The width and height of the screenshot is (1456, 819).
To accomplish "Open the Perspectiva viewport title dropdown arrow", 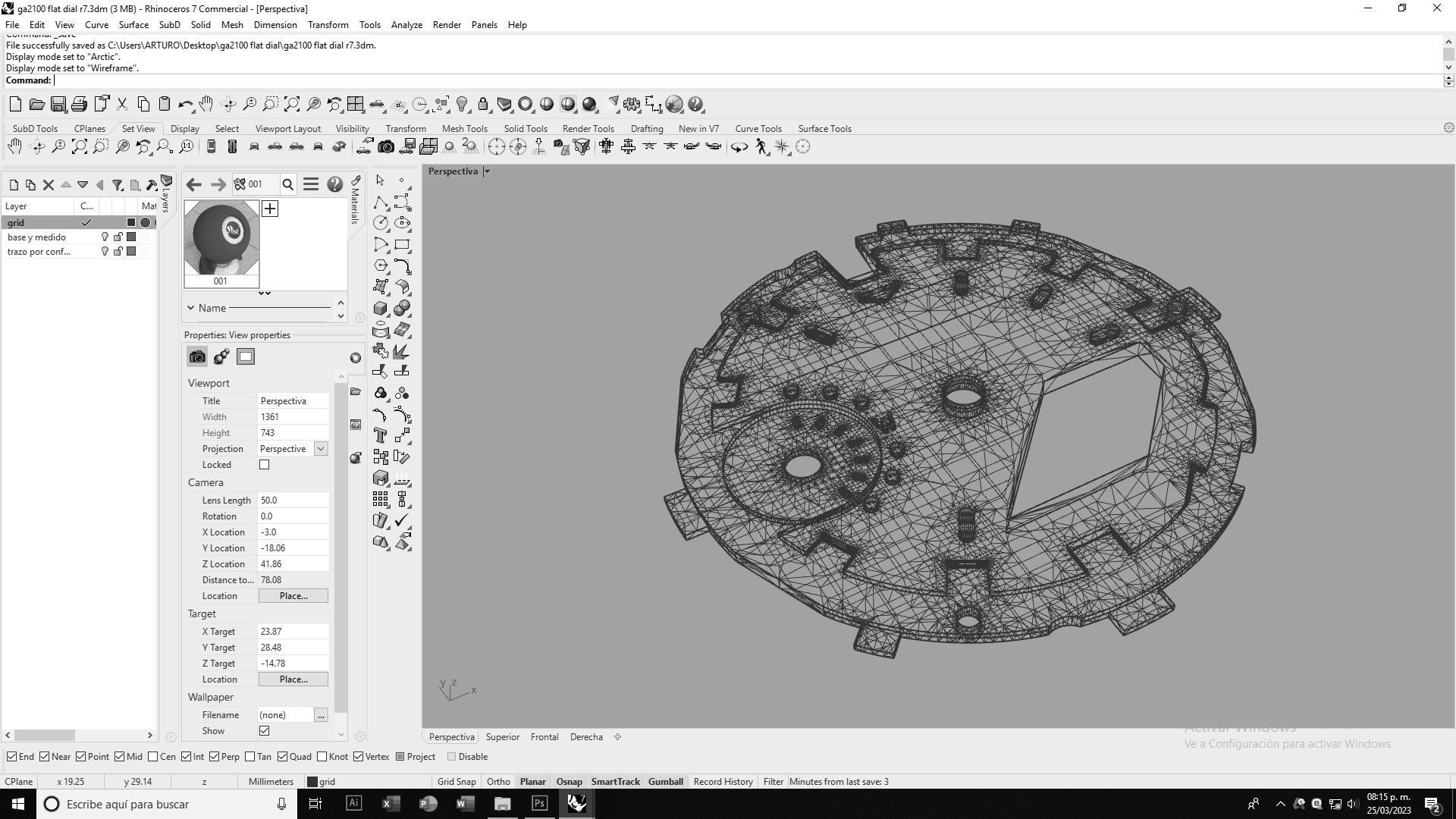I will tap(487, 171).
